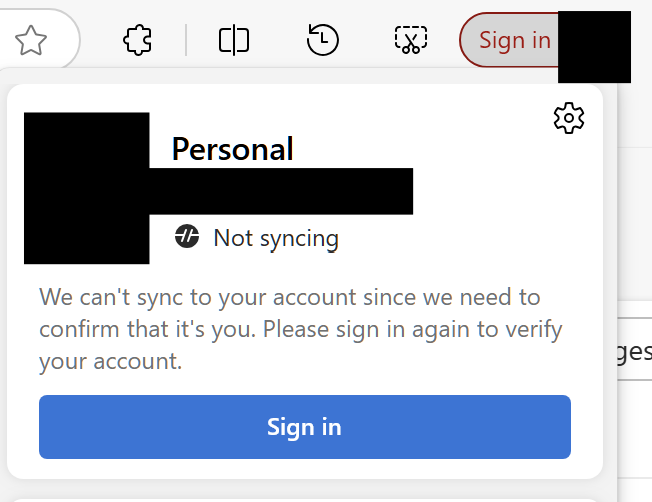Viewport: 652px width, 502px height.
Task: Click the blue Sign in button
Action: click(304, 427)
